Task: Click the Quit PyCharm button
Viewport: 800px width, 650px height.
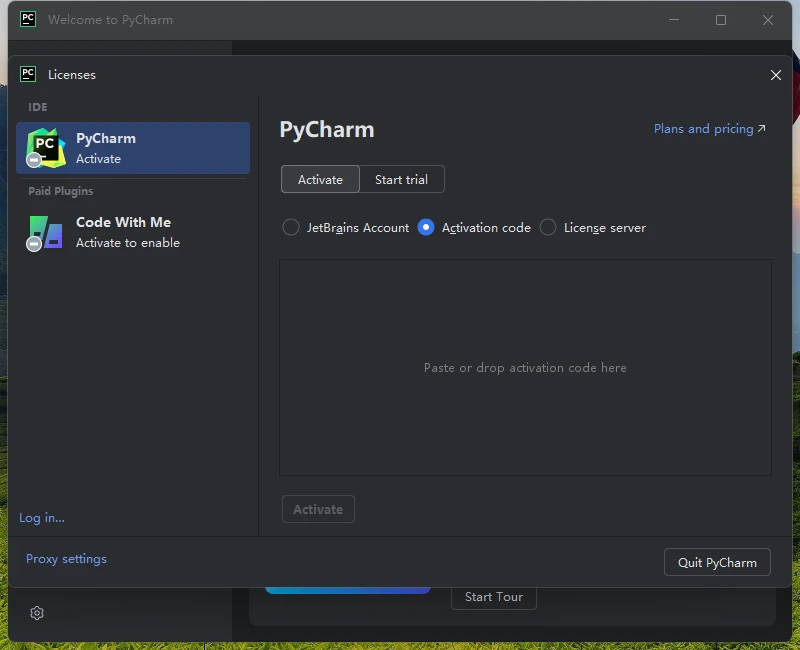Action: pos(717,562)
